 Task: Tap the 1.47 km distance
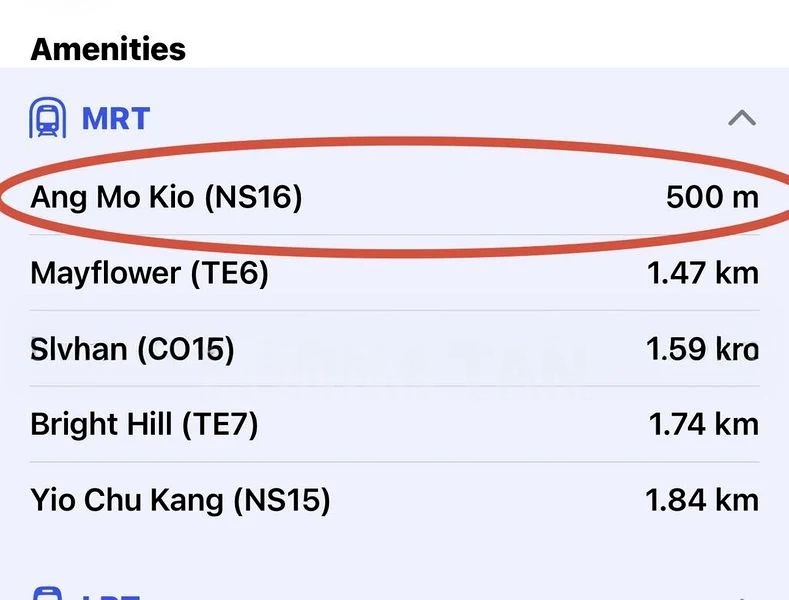click(703, 273)
